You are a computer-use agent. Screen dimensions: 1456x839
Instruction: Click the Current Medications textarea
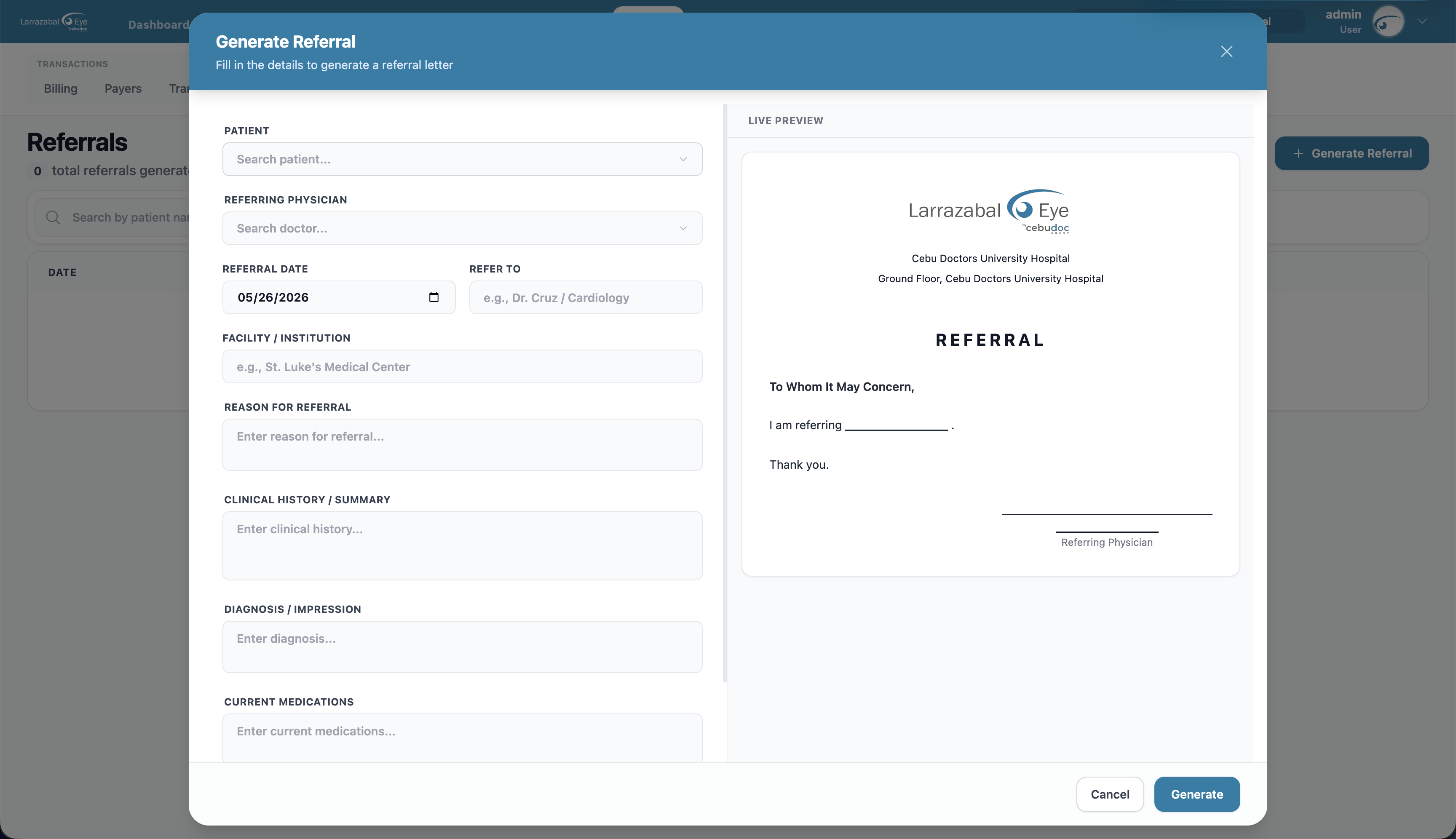[x=462, y=738]
